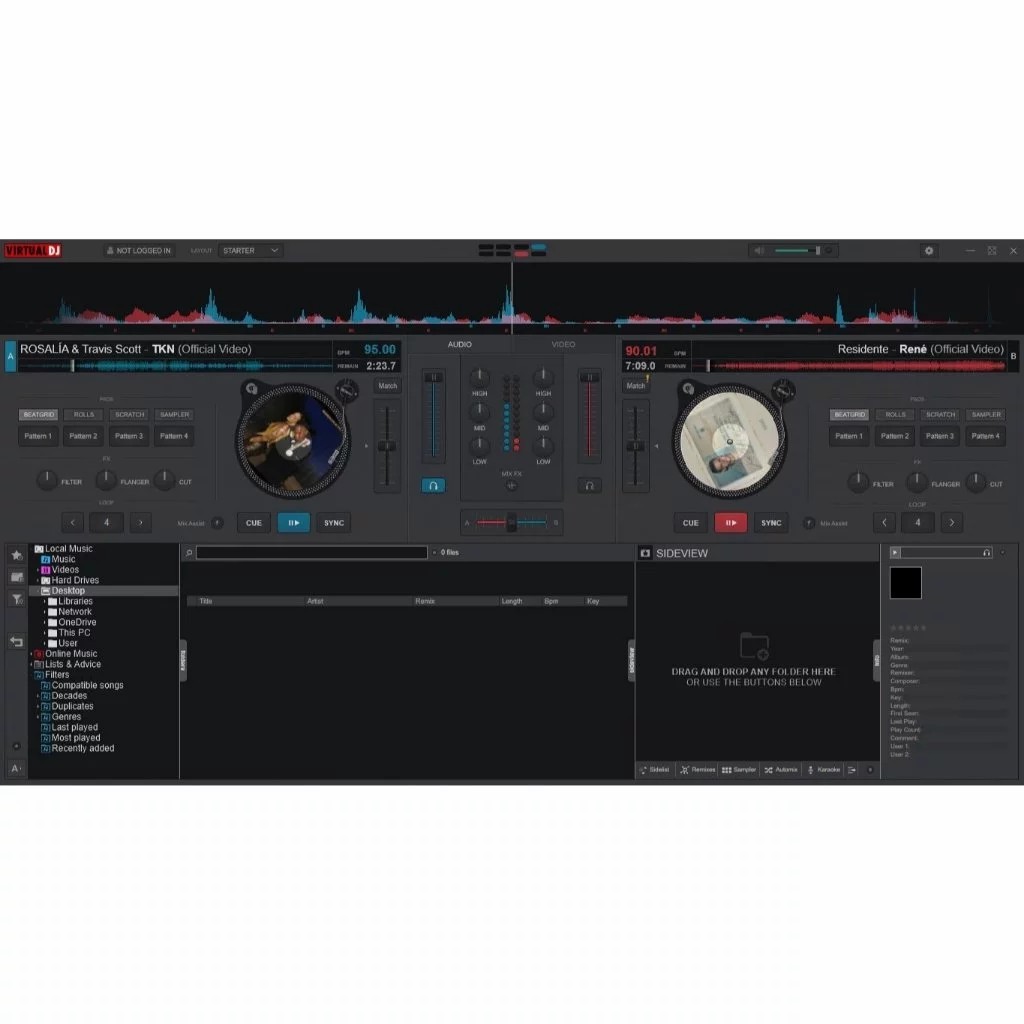Click the search input field above the file list
The image size is (1024, 1024).
[x=312, y=552]
